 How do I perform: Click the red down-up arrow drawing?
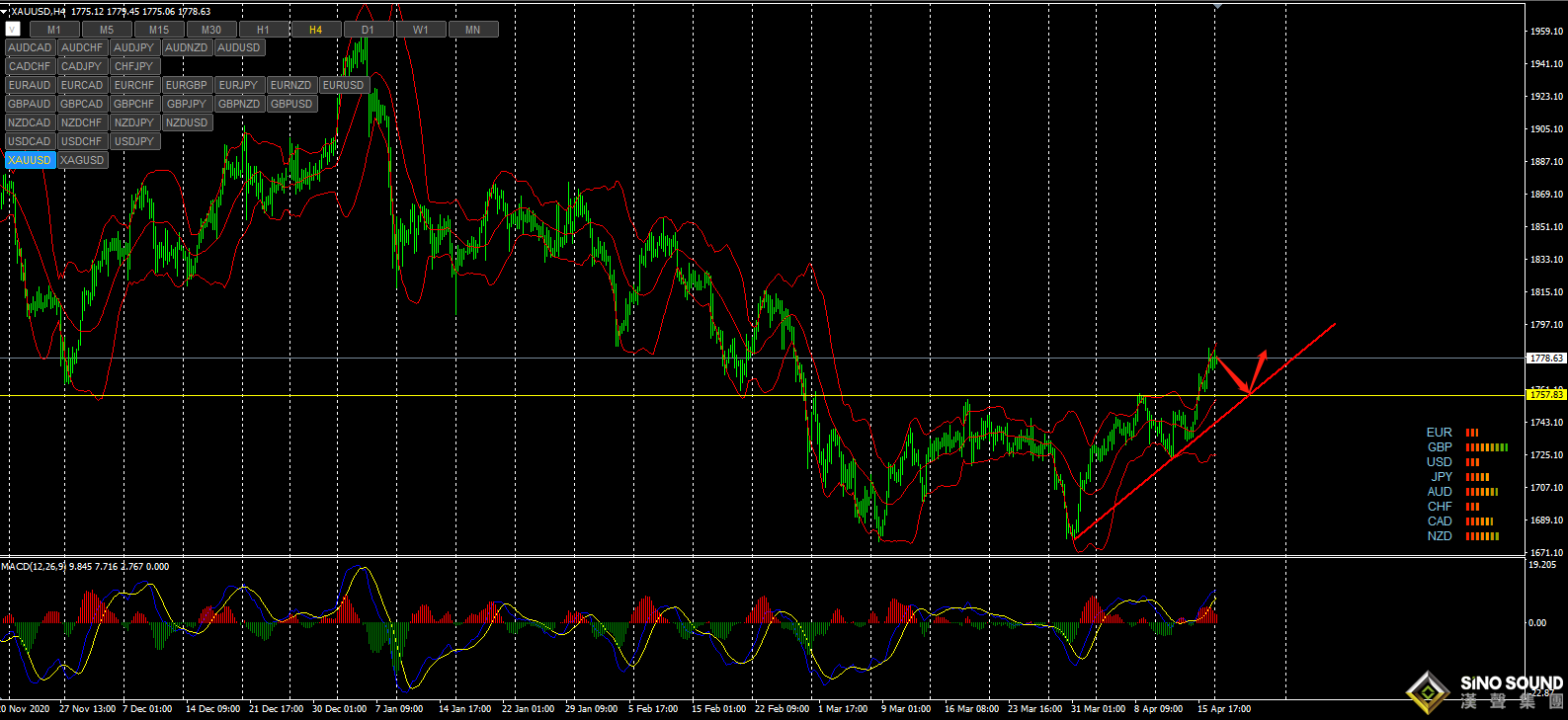pyautogui.click(x=1247, y=375)
